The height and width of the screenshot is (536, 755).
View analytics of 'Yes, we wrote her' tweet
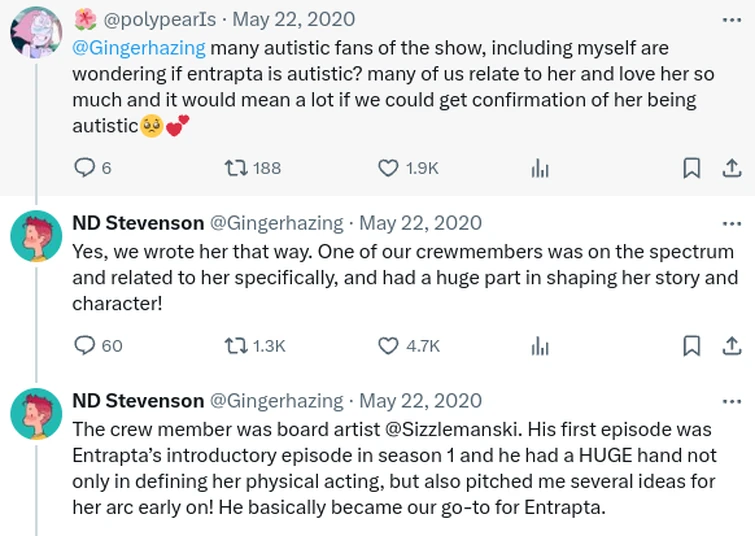540,346
